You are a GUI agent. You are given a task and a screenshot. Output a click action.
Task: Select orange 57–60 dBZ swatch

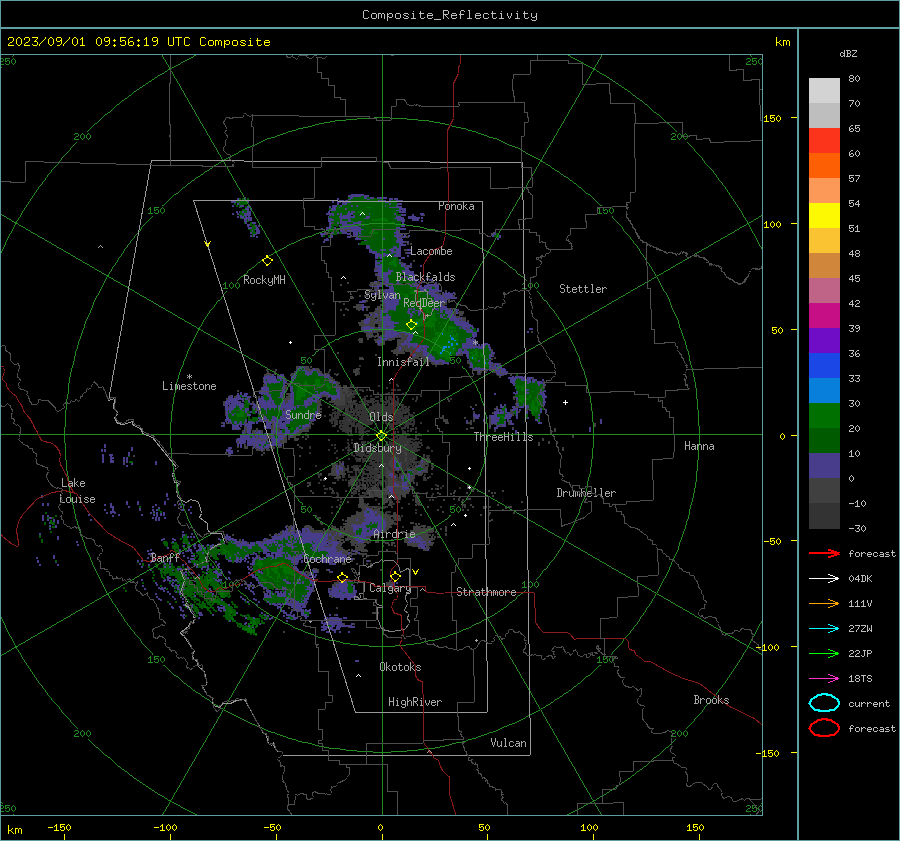824,166
